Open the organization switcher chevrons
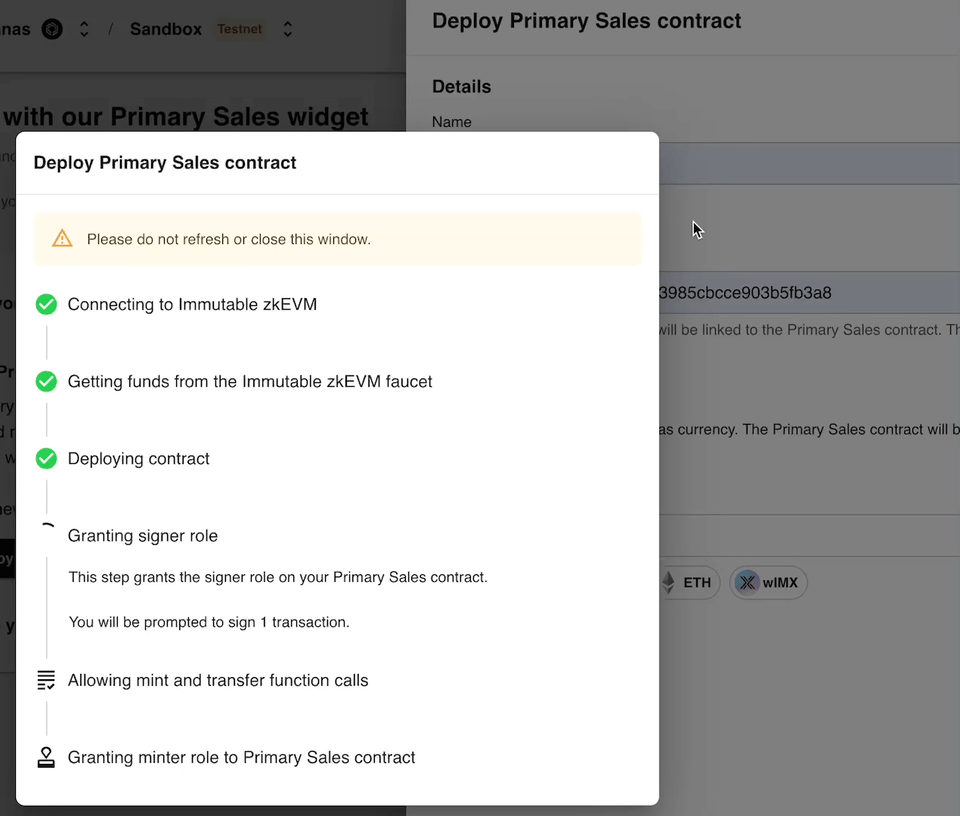Viewport: 960px width, 816px height. [x=84, y=29]
